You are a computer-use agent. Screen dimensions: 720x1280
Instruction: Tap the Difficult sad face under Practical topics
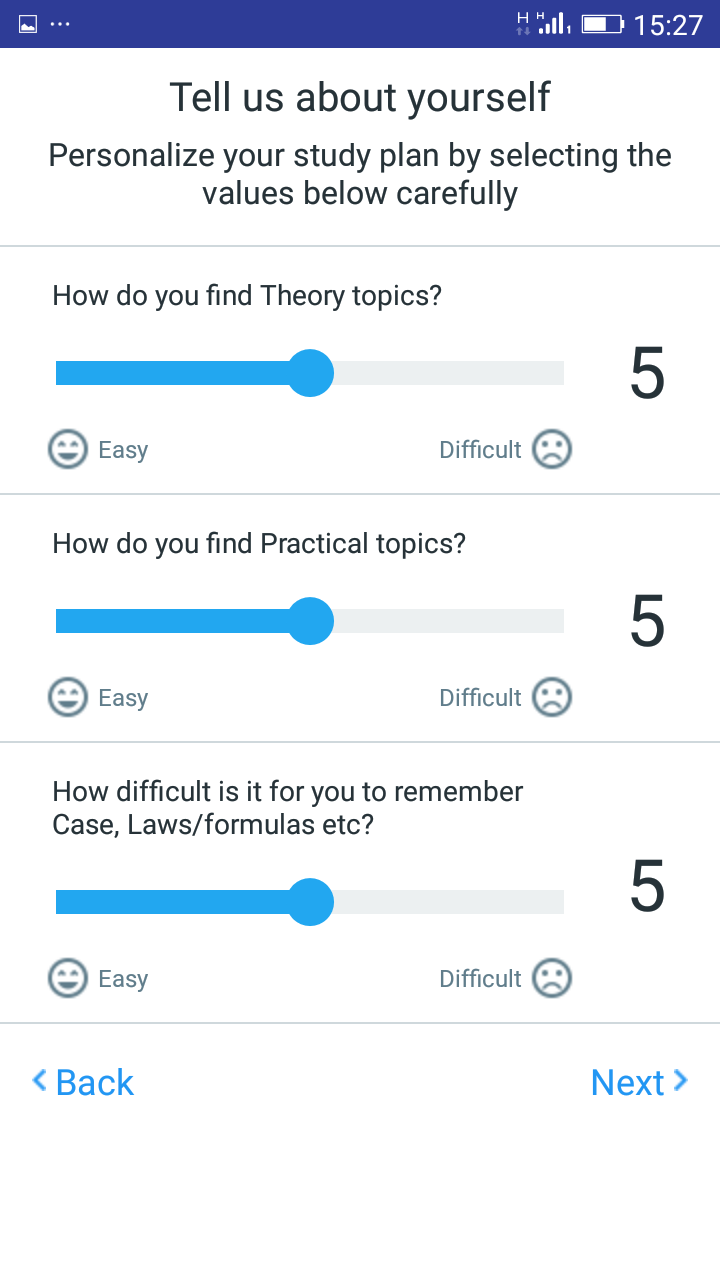(x=551, y=697)
